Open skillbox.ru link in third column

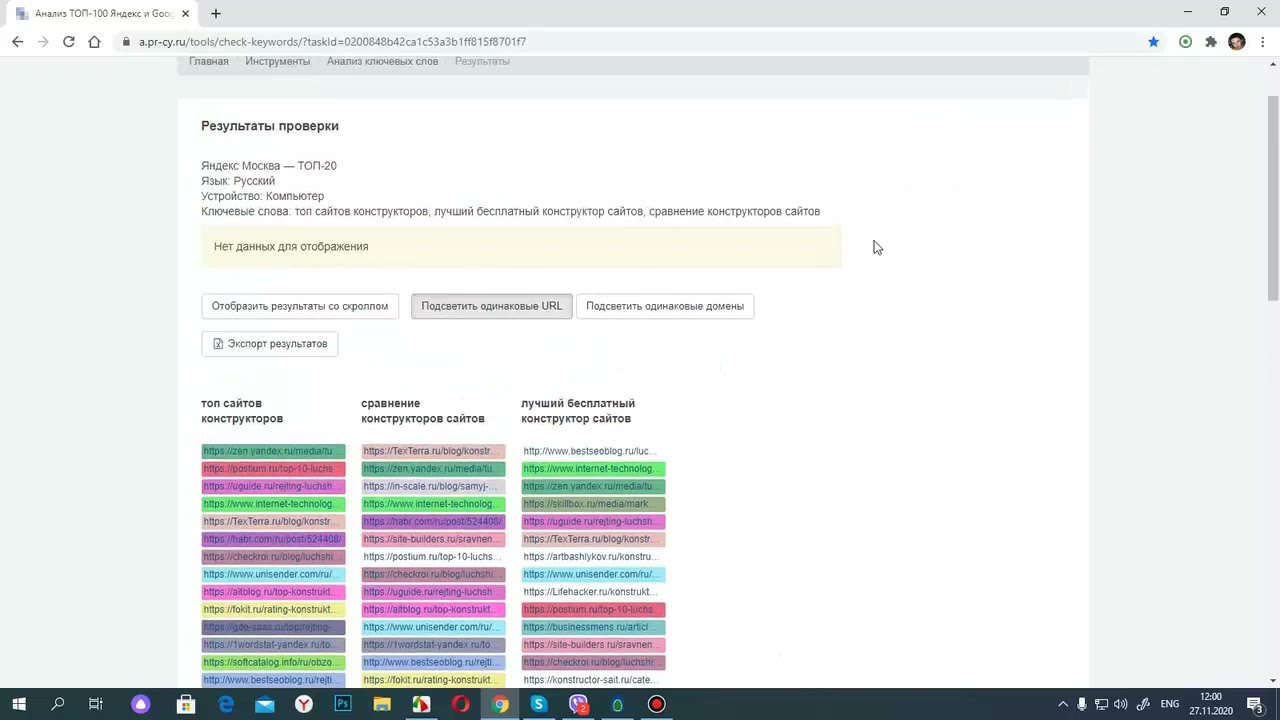[593, 504]
